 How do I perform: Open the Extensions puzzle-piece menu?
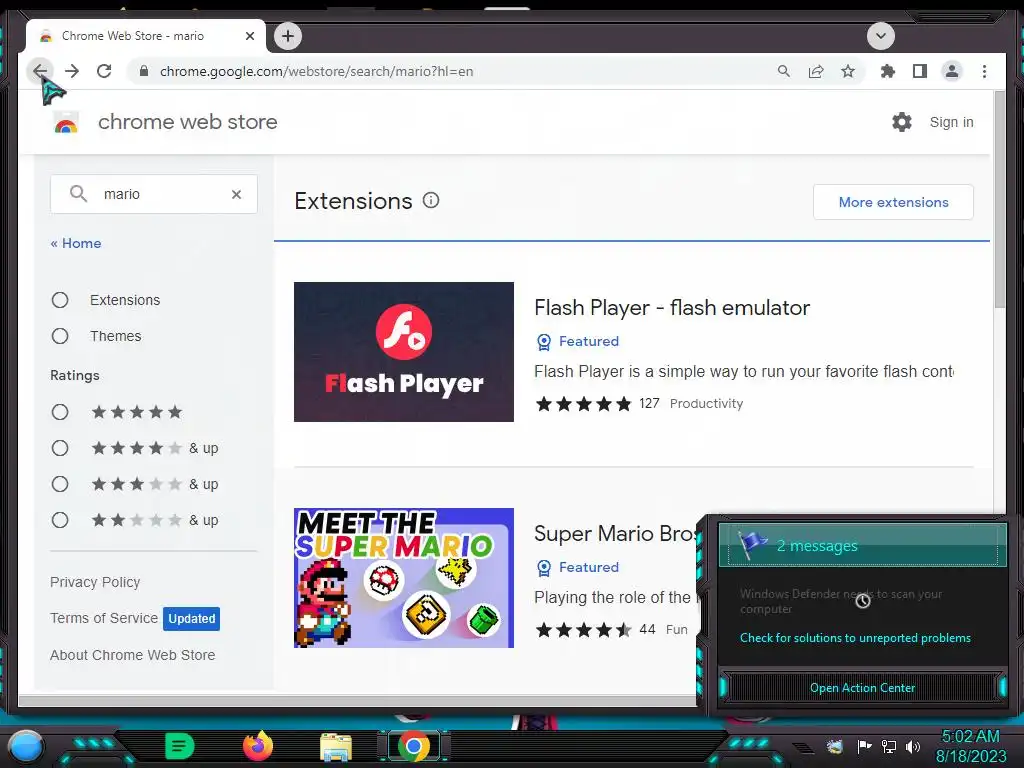(888, 71)
